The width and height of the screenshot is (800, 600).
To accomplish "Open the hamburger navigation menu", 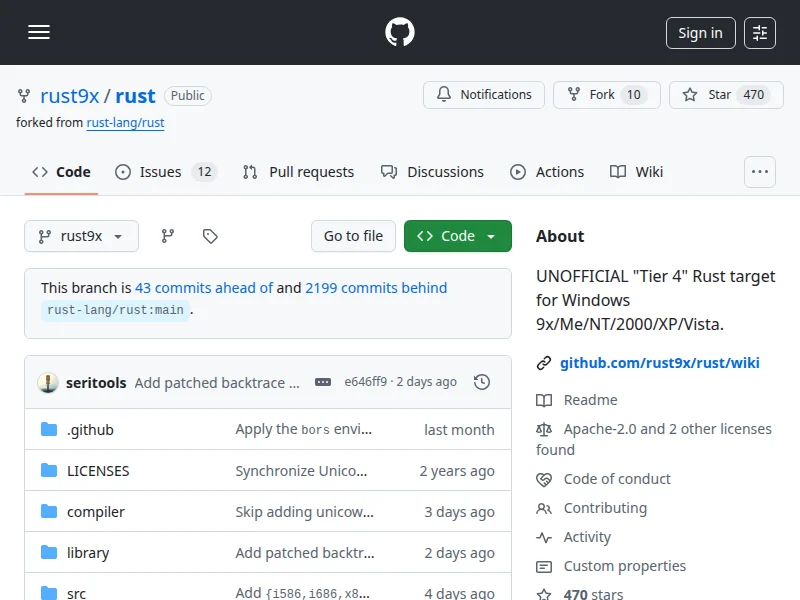I will point(39,32).
